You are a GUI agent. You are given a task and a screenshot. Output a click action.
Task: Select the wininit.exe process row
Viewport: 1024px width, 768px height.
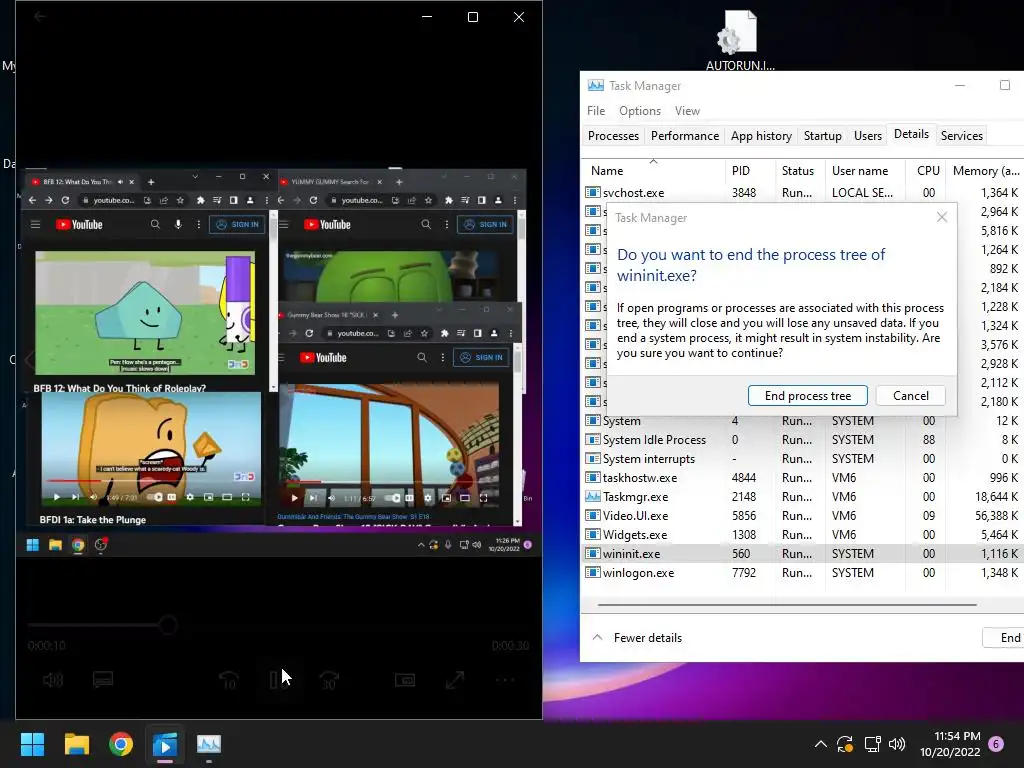tap(803, 554)
